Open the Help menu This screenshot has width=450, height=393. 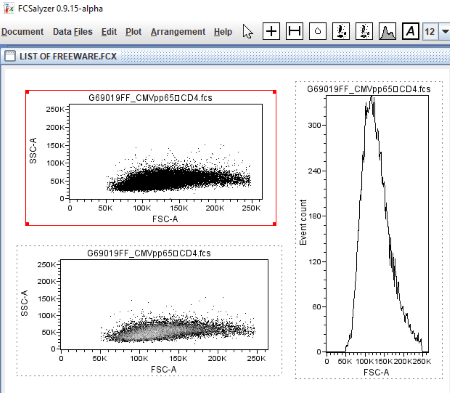coord(223,32)
